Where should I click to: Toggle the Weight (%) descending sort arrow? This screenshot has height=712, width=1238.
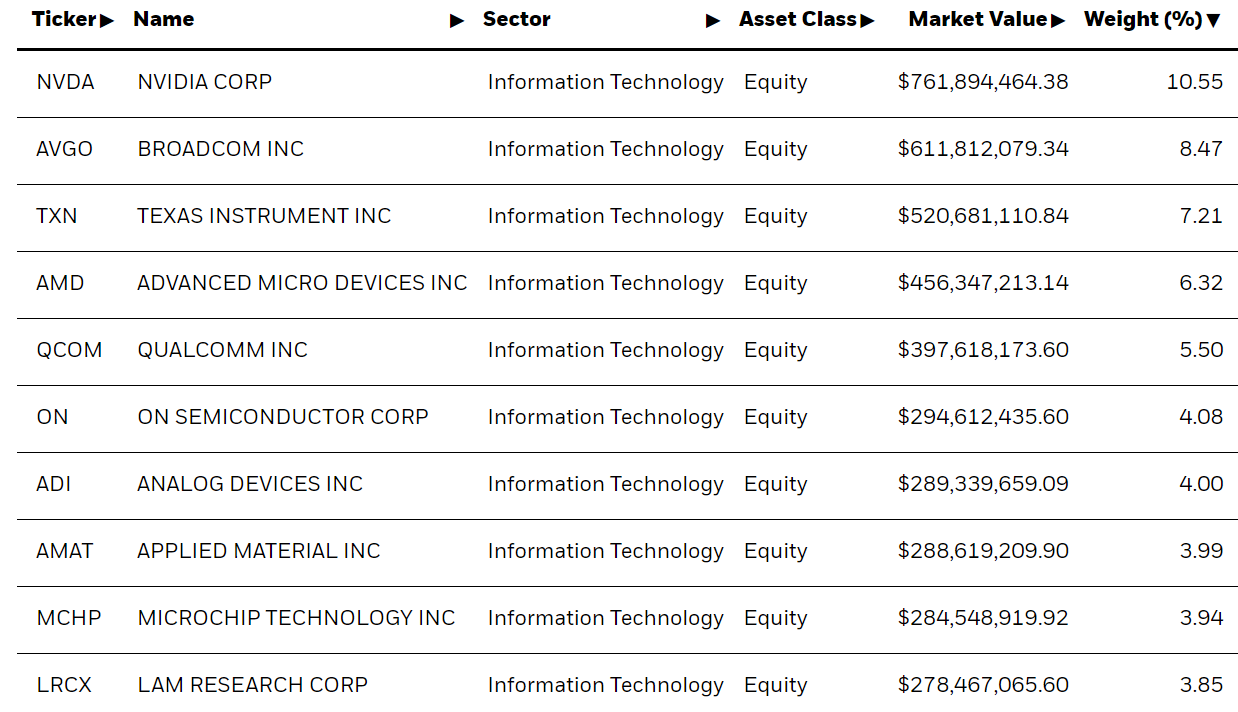tap(1214, 20)
